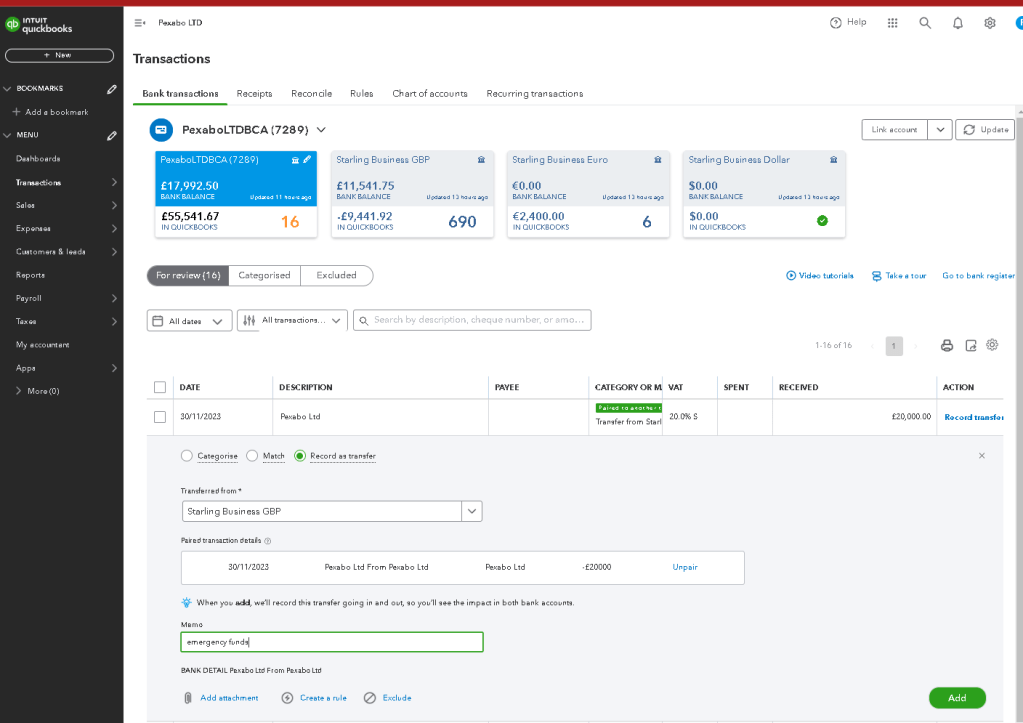Viewport: 1023px width, 723px height.
Task: Click the PexaboLTDBCA account card edit pencil
Action: pyautogui.click(x=307, y=159)
